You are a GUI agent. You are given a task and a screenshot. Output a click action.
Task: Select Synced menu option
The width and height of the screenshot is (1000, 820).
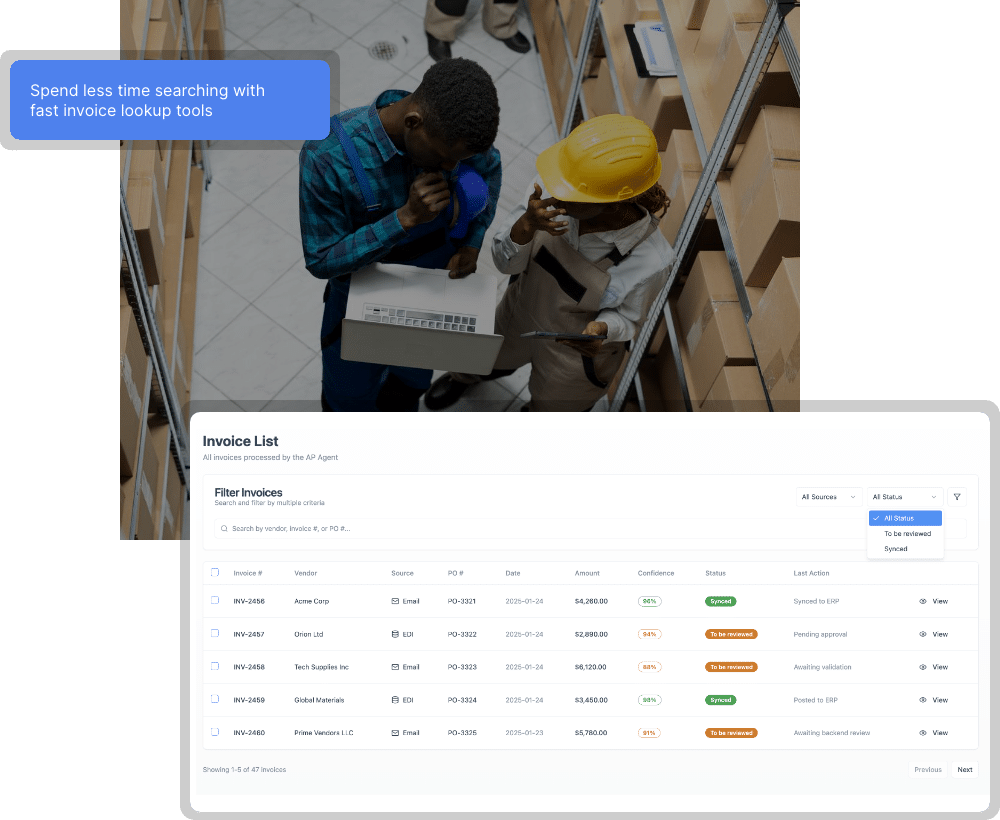click(905, 549)
